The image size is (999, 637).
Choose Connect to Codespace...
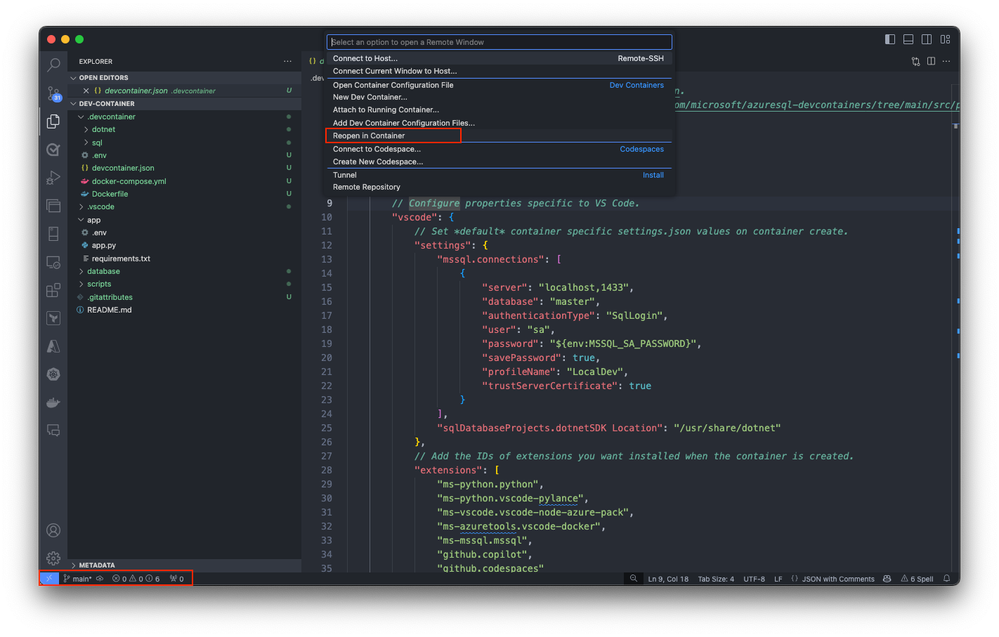[499, 149]
